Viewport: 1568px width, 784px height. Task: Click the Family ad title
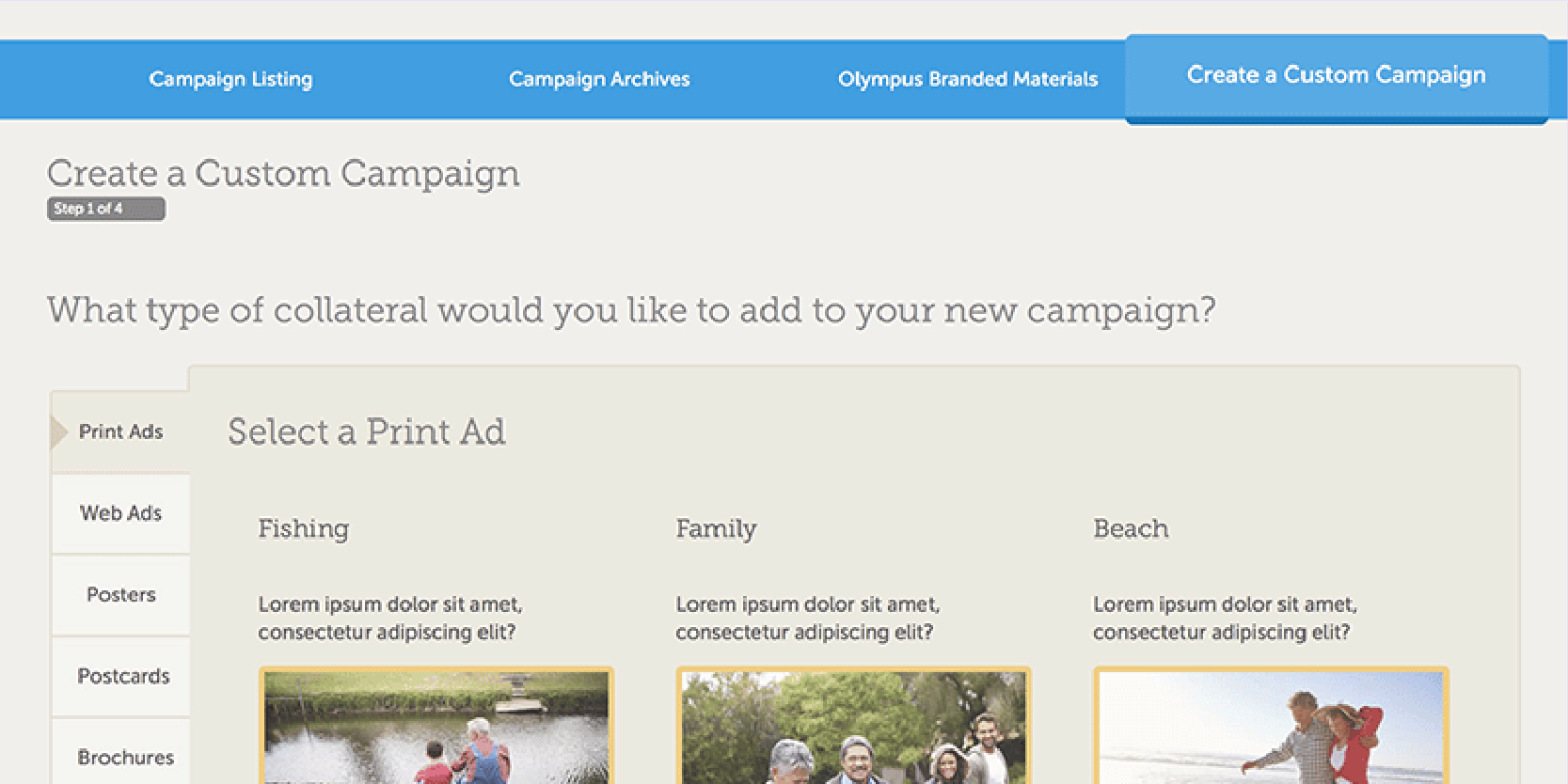(x=716, y=528)
